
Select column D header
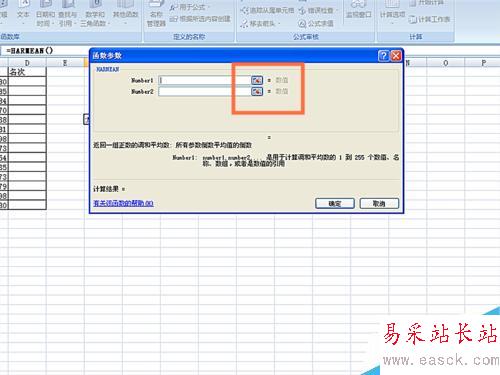coord(27,63)
